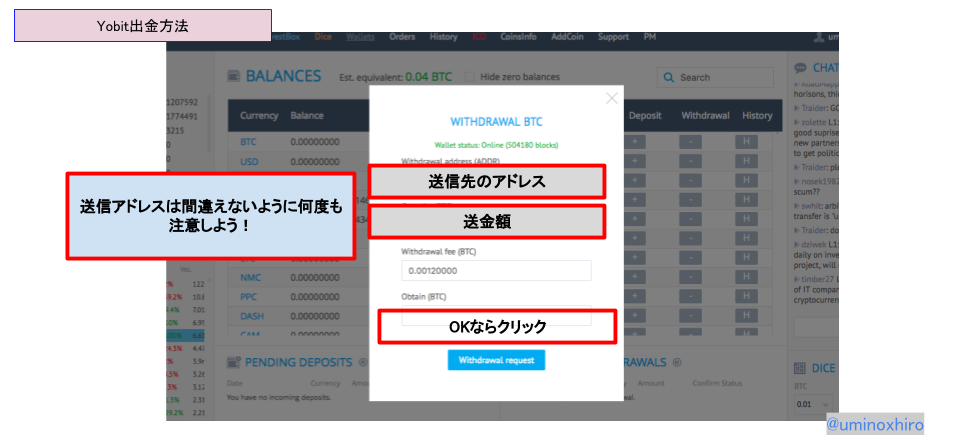Click the minus withdrawal icon for BTC
This screenshot has height=443, width=954.
pos(690,142)
